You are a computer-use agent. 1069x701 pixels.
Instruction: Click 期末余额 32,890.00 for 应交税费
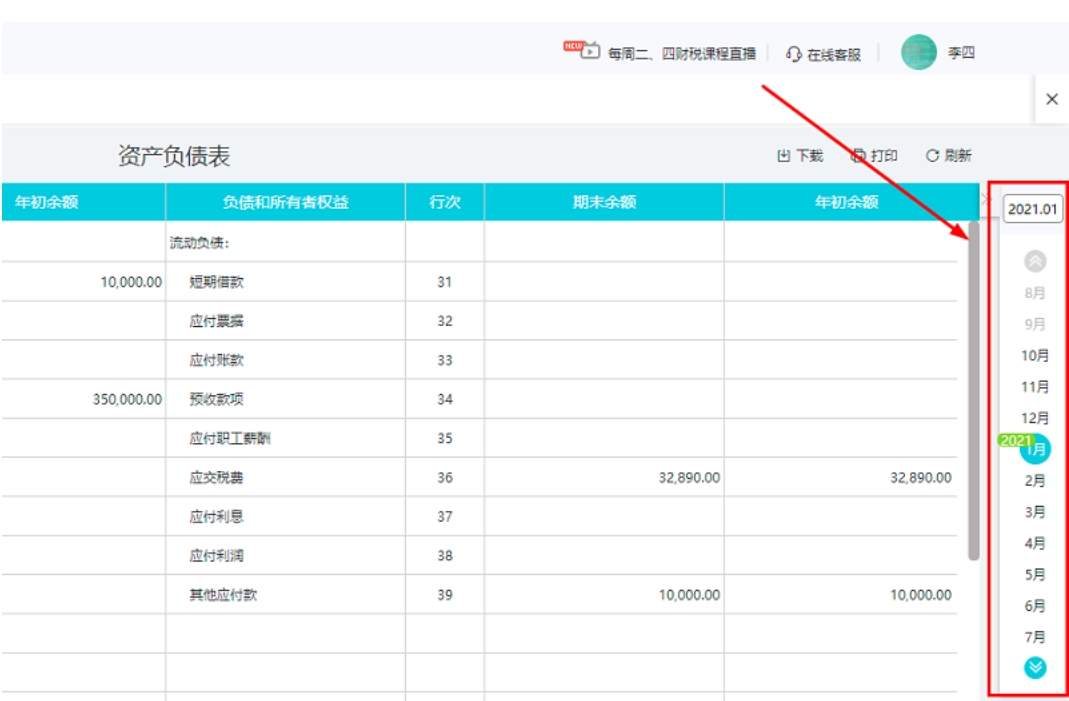[x=689, y=477]
